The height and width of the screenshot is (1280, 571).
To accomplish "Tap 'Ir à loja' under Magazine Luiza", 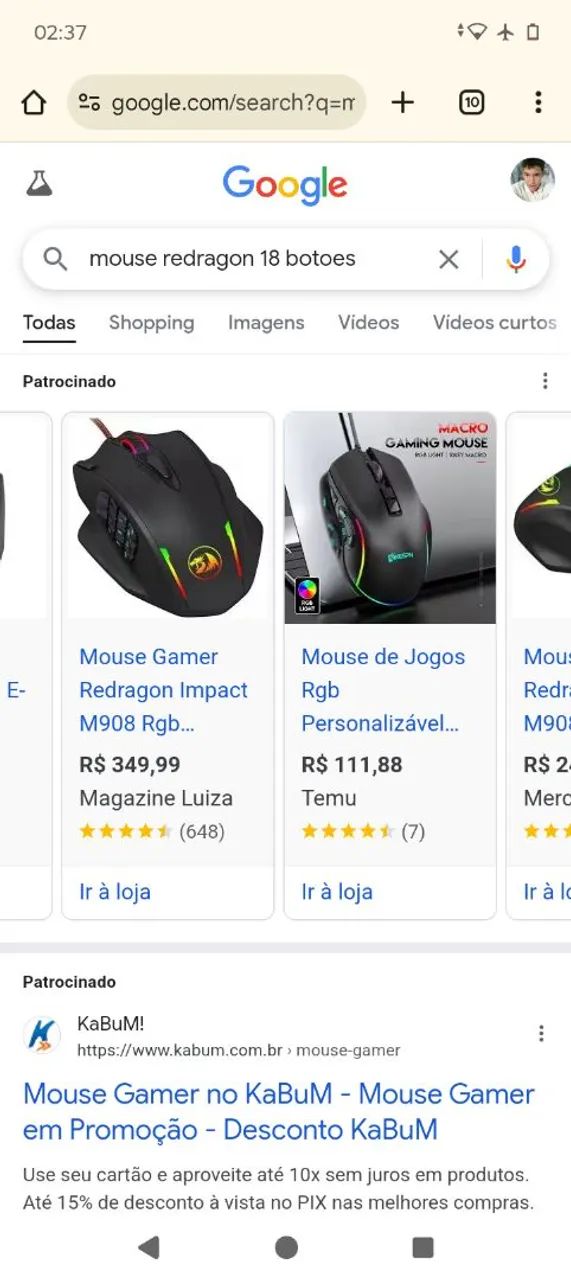I will point(115,891).
